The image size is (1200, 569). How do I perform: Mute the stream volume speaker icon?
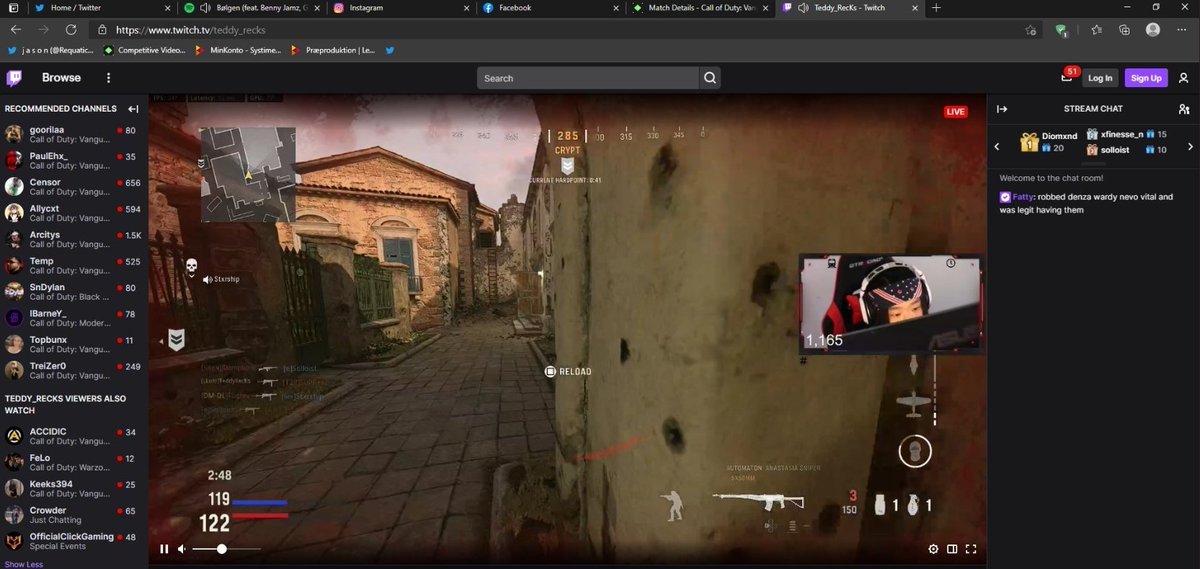[x=181, y=549]
